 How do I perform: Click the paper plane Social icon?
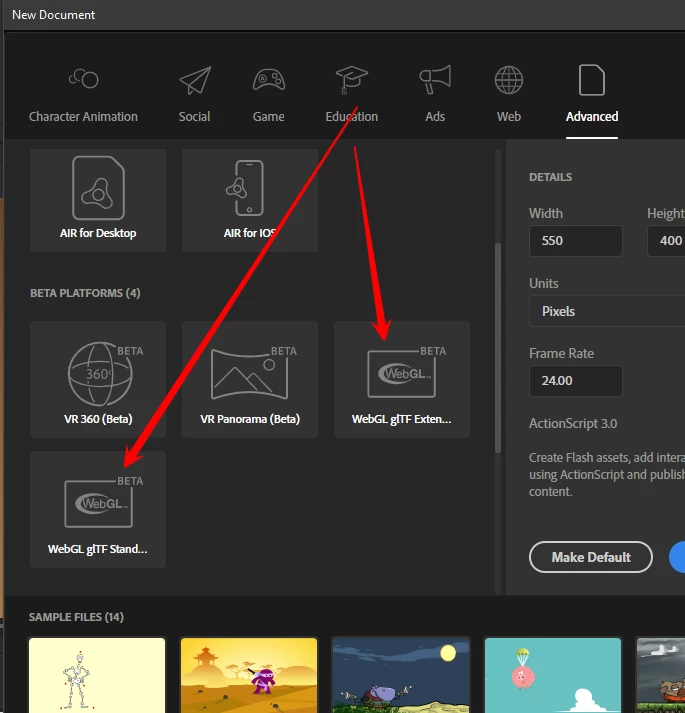click(195, 80)
